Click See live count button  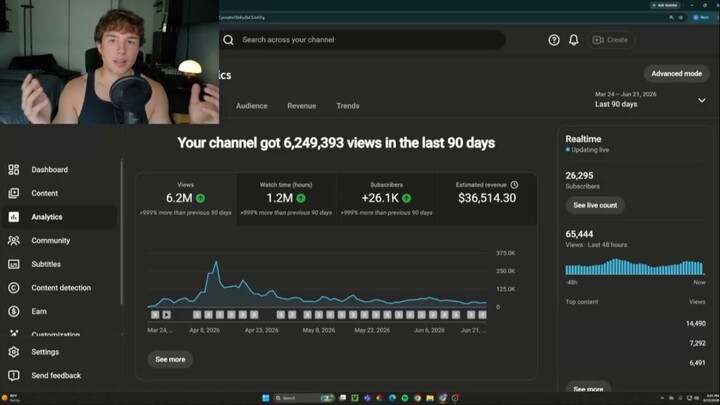595,205
